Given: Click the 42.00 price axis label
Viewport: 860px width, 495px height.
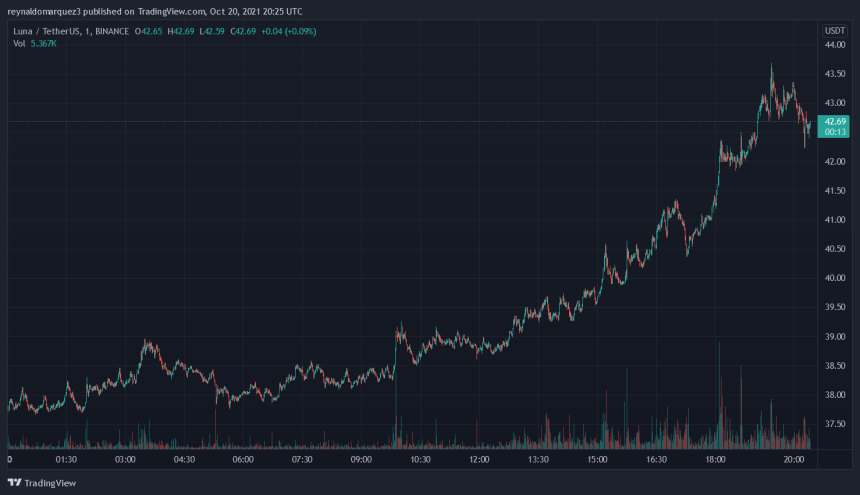Looking at the screenshot, I should pos(835,162).
